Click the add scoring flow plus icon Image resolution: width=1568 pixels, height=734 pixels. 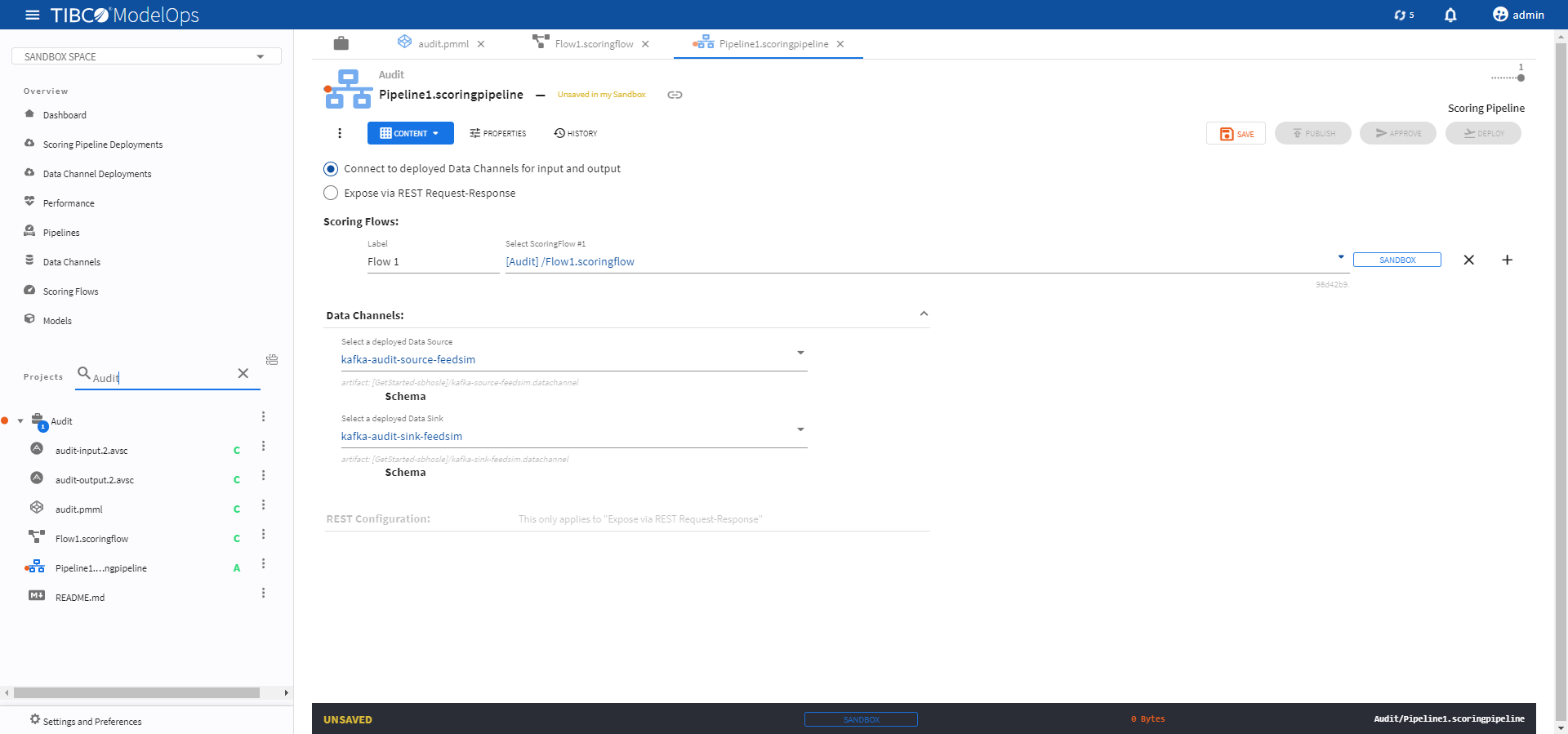(x=1507, y=260)
